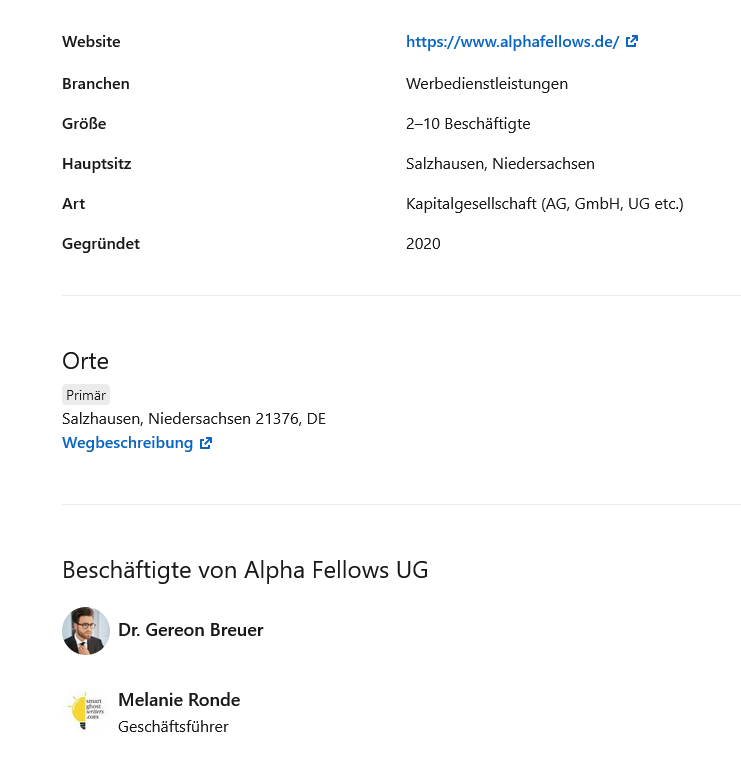Open Dr. Gereon Breuer's name link
Viewport: 741px width, 761px height.
click(x=191, y=630)
